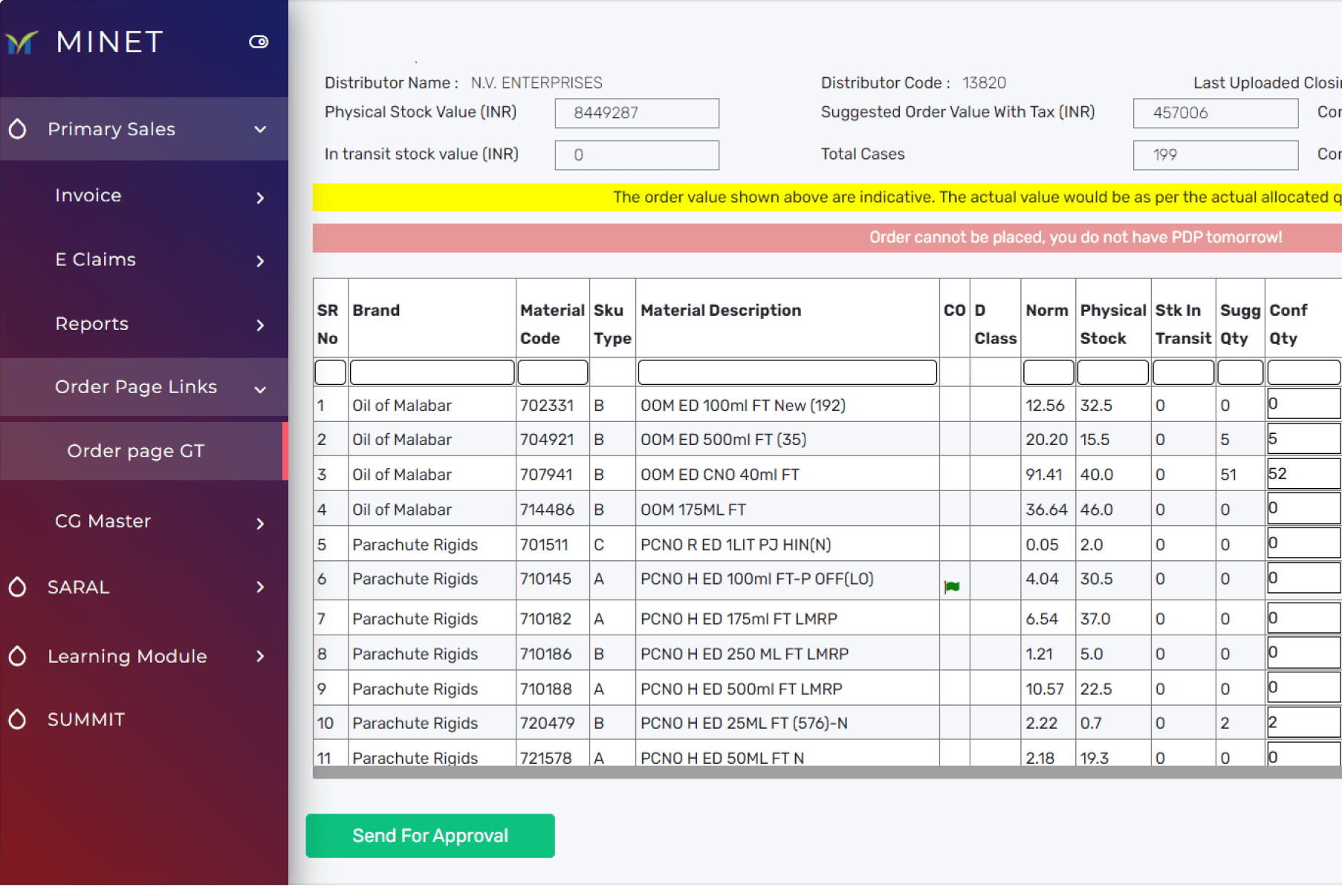Collapse the Order Page Links chevron

coord(260,389)
